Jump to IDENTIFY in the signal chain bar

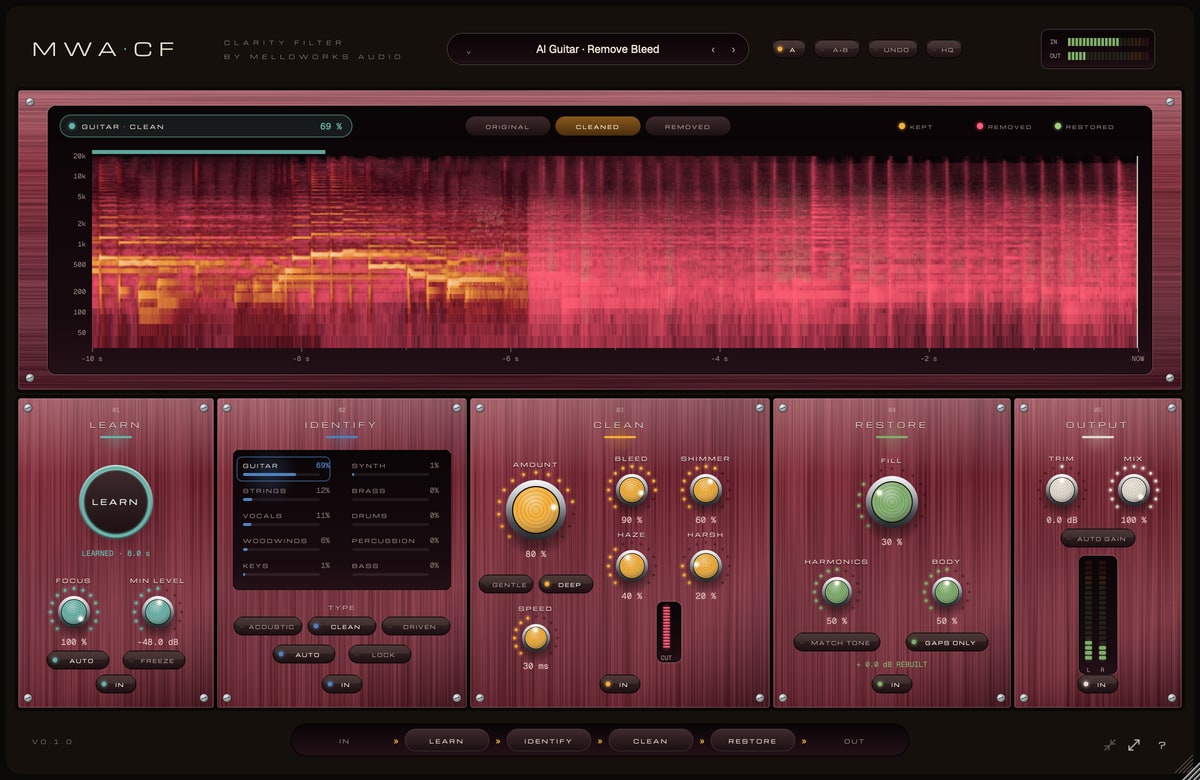pos(549,741)
